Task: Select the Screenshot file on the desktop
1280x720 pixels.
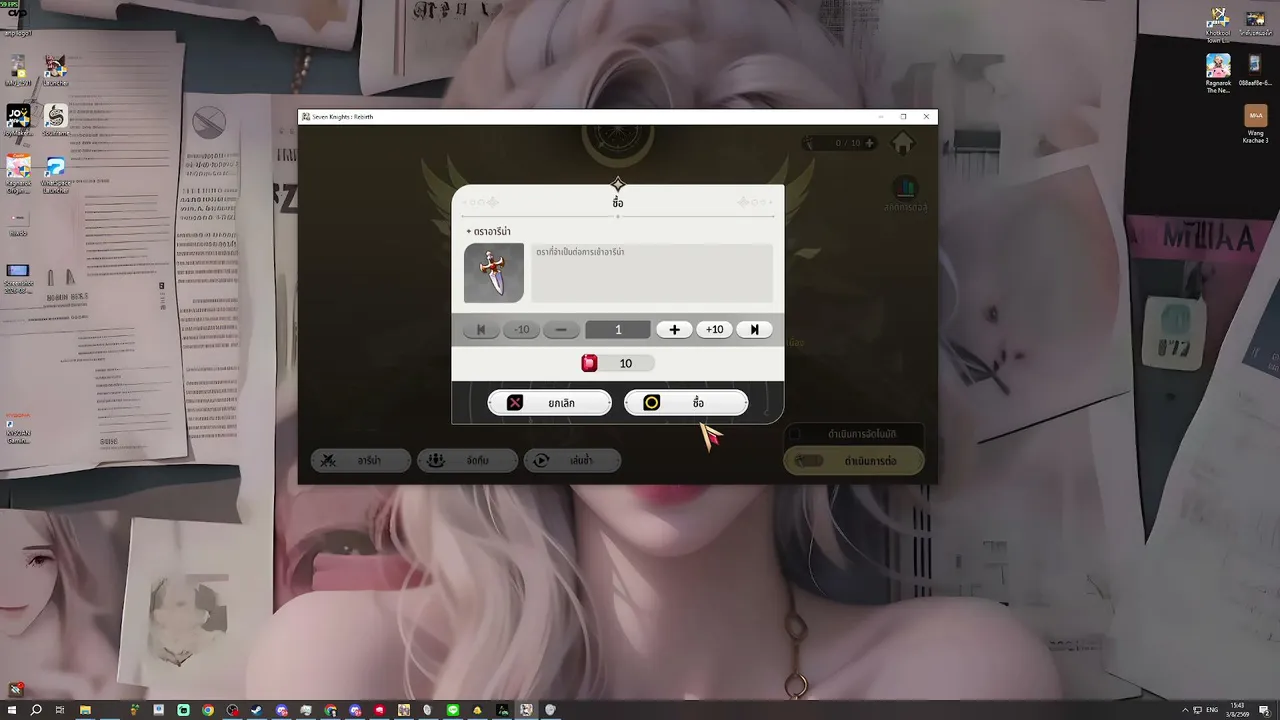Action: 18,276
